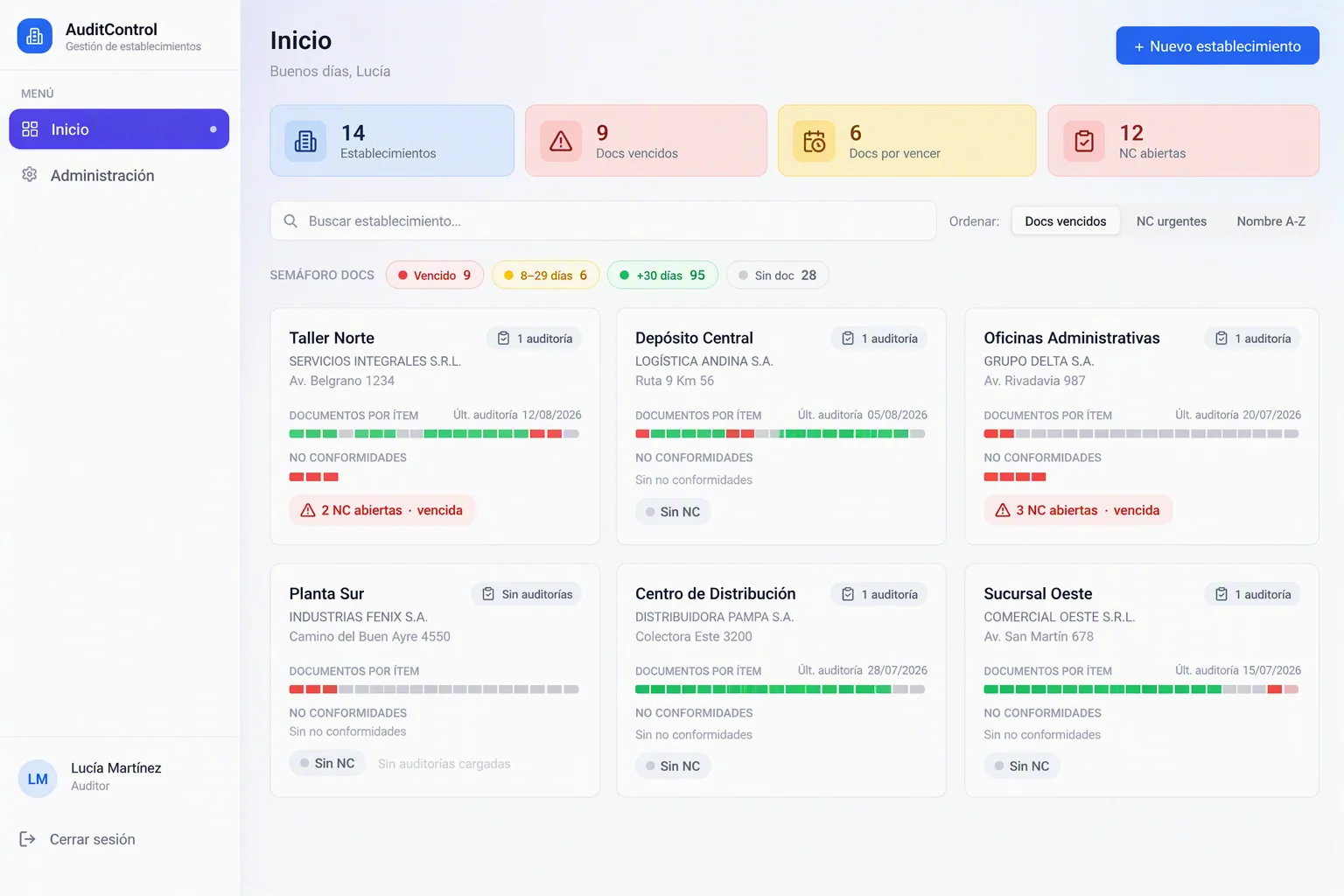Screen dimensions: 1344x896
Task: Open the 2 NC abiertas vencida badge
Action: (x=382, y=510)
